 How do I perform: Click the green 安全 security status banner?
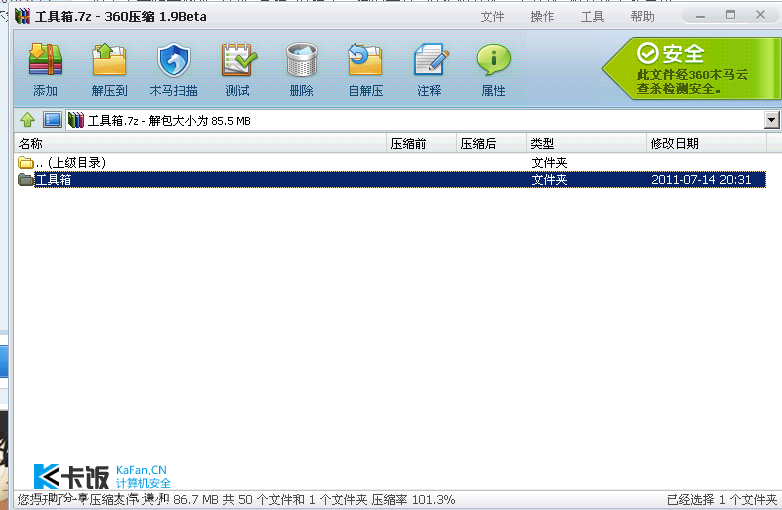691,68
